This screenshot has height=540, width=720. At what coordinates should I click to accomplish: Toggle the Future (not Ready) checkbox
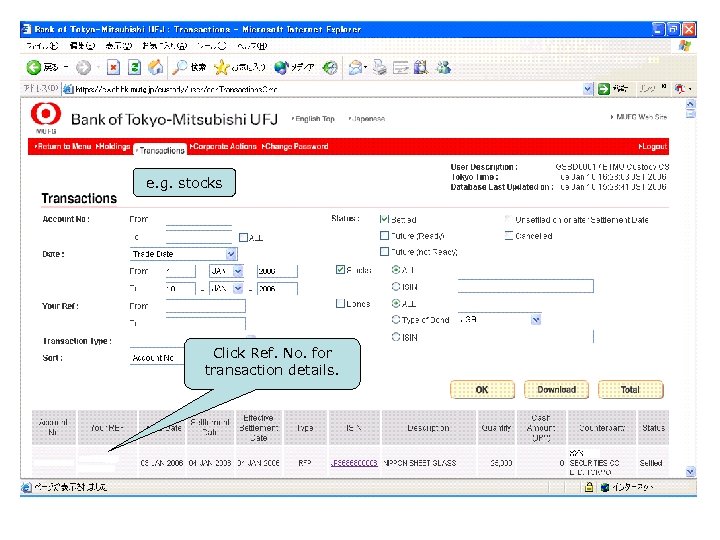(384, 251)
